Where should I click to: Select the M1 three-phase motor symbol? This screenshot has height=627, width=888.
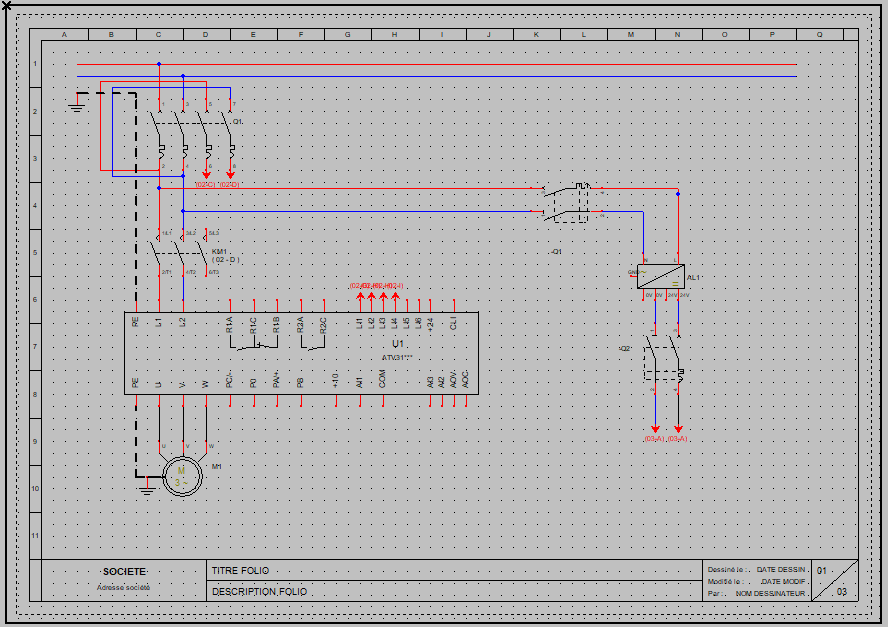[x=181, y=476]
